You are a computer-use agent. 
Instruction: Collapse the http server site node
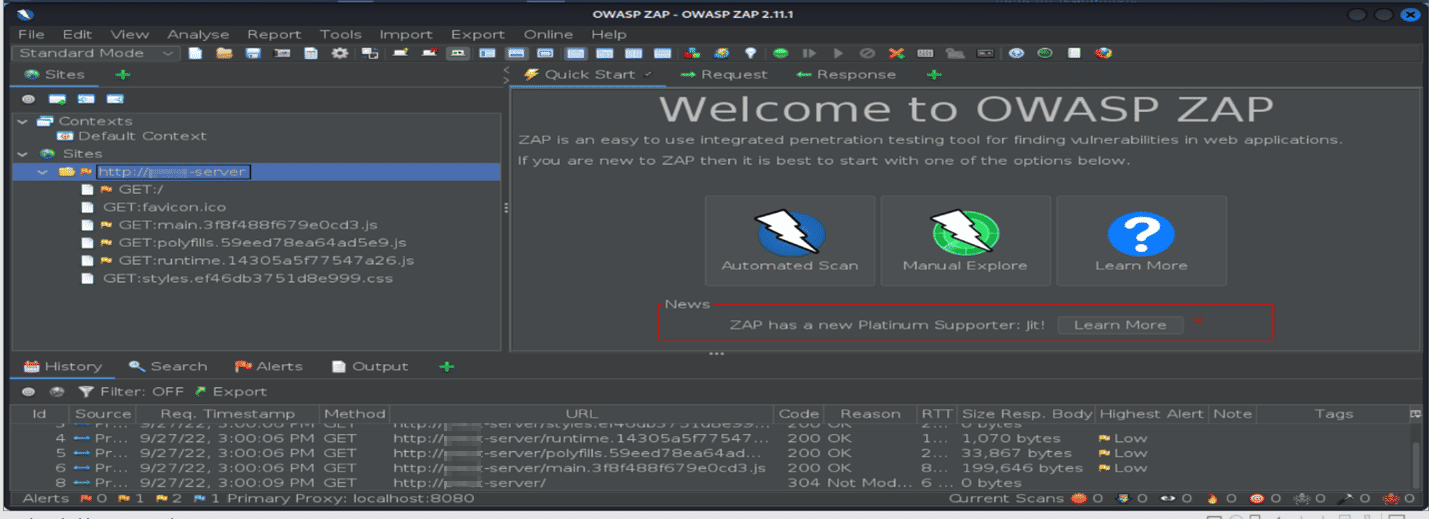point(42,172)
